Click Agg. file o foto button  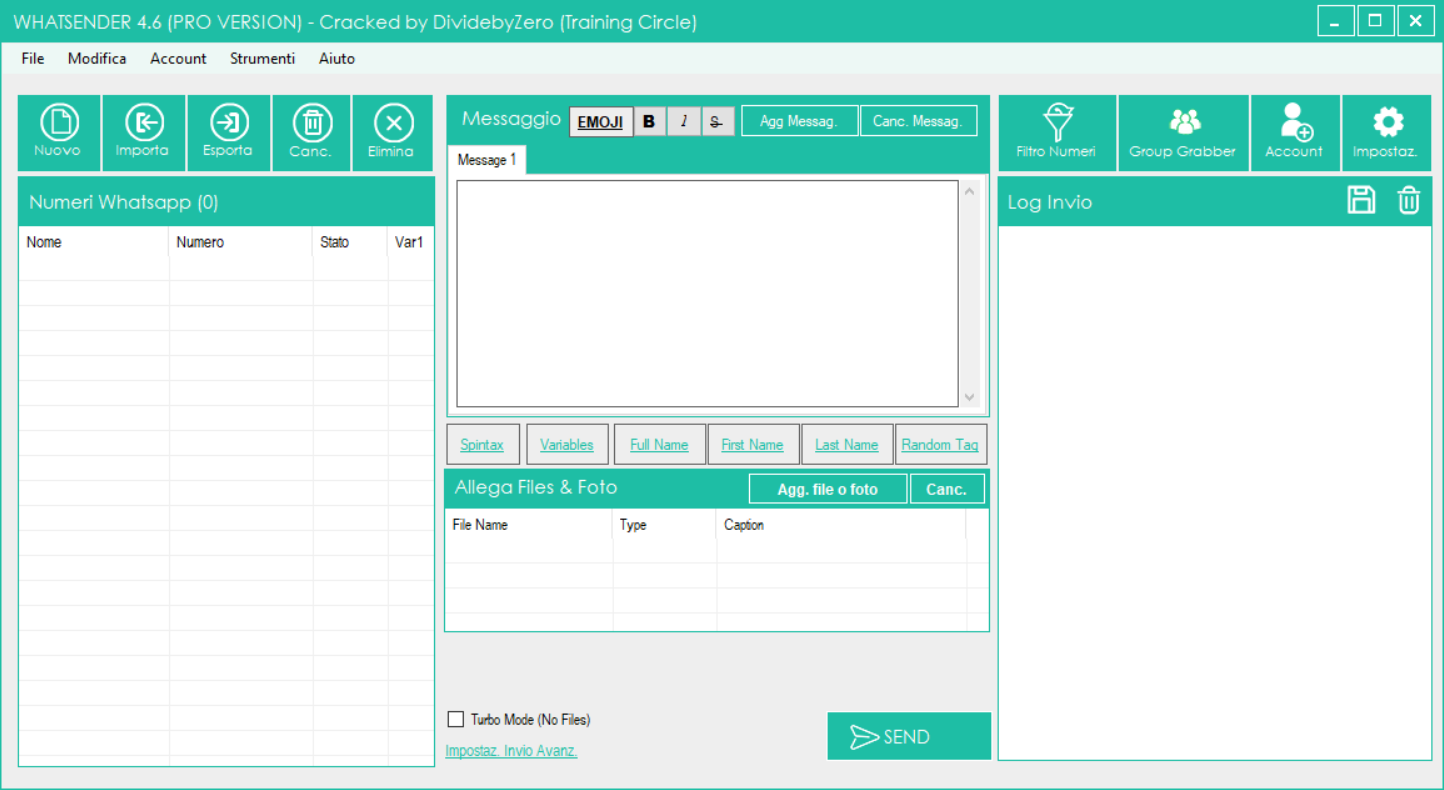828,489
